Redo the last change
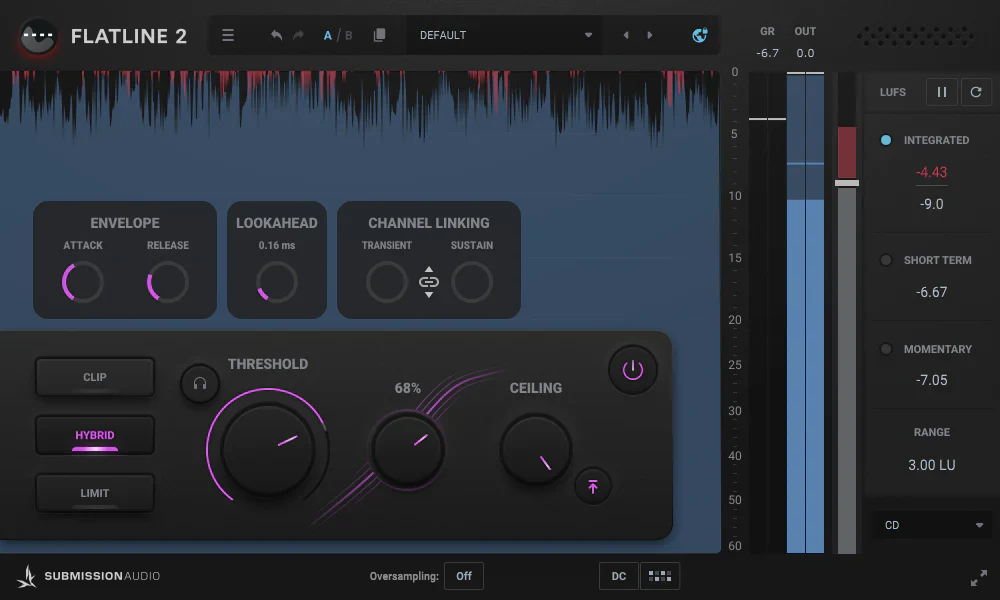 (298, 34)
